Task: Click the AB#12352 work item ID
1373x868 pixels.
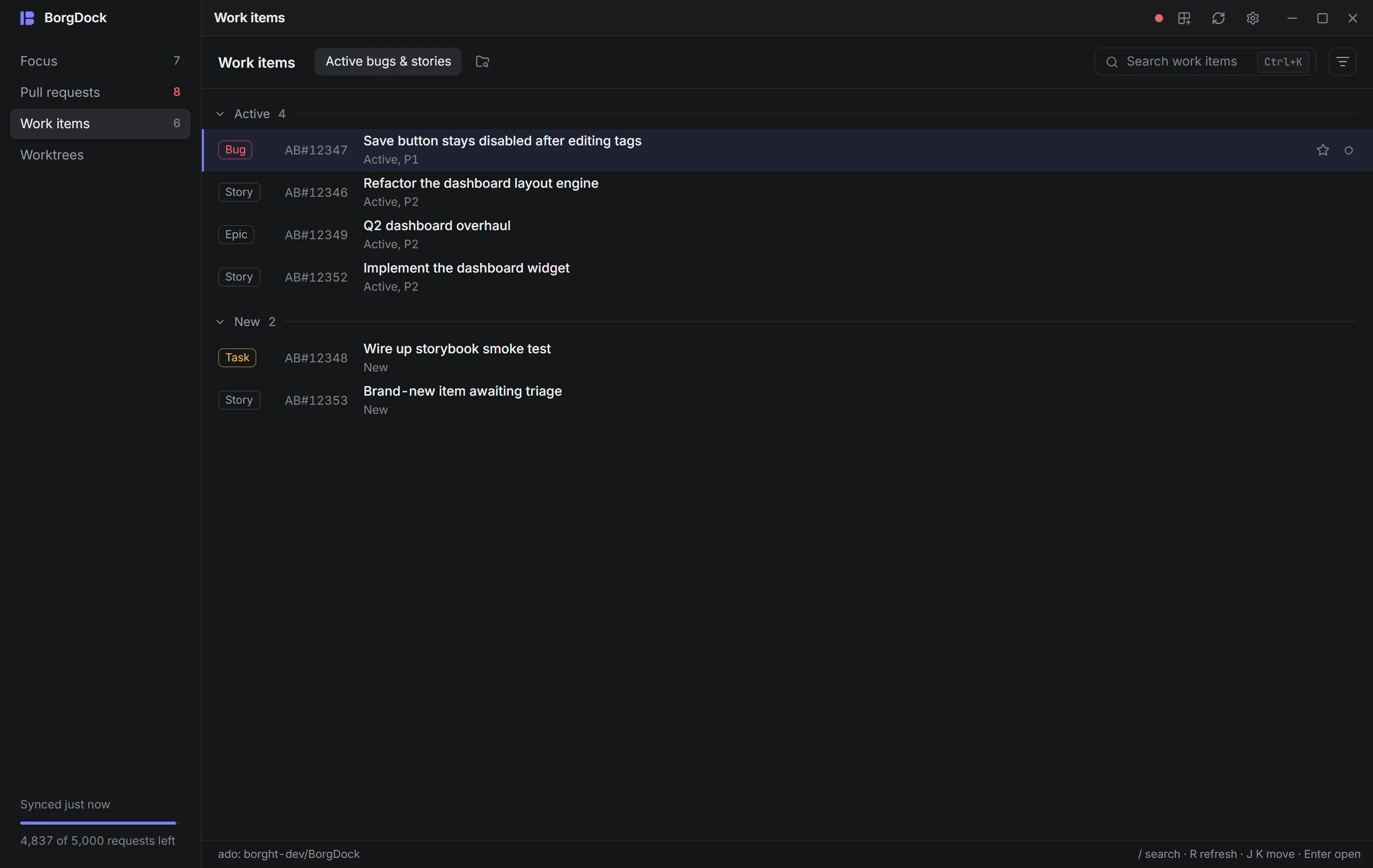Action: click(x=316, y=278)
